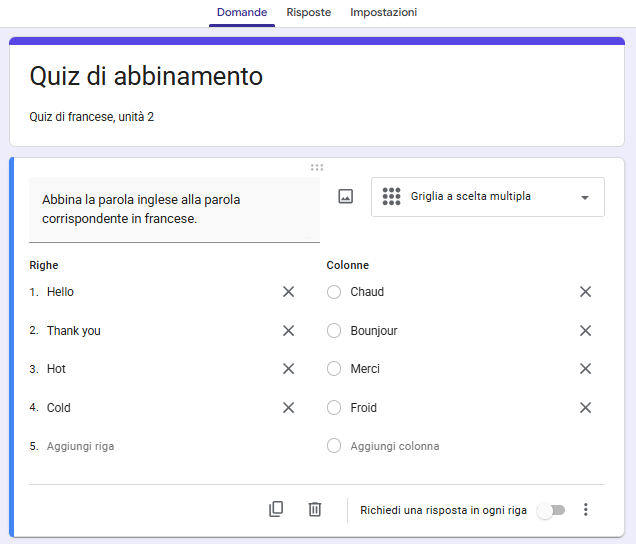Open the Impostazioni tab
The height and width of the screenshot is (544, 636).
coord(383,13)
